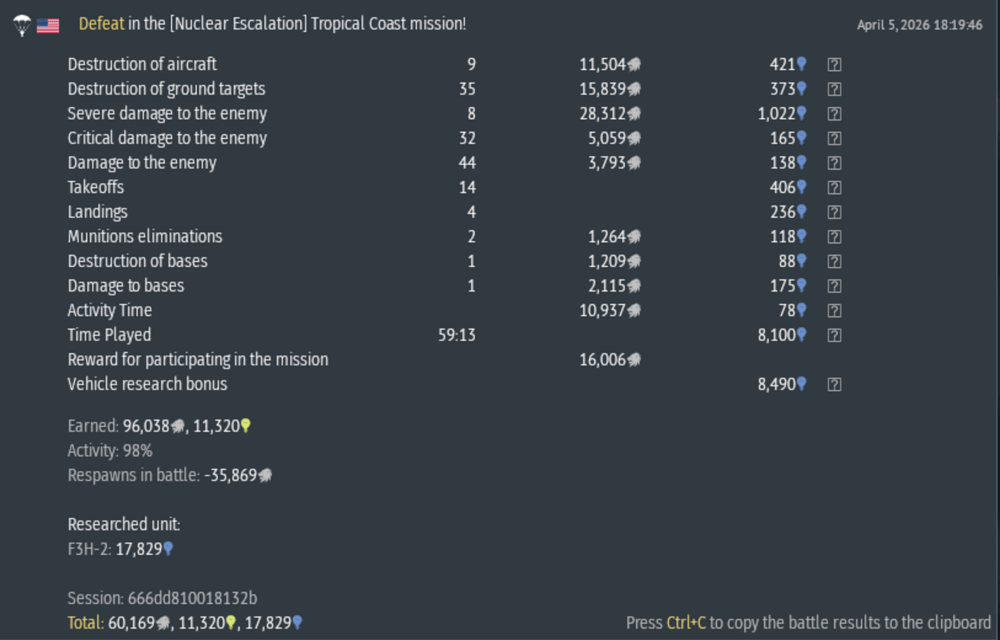The image size is (1000, 640).
Task: Open help icon for Destruction of ground targets
Action: pyautogui.click(x=834, y=89)
